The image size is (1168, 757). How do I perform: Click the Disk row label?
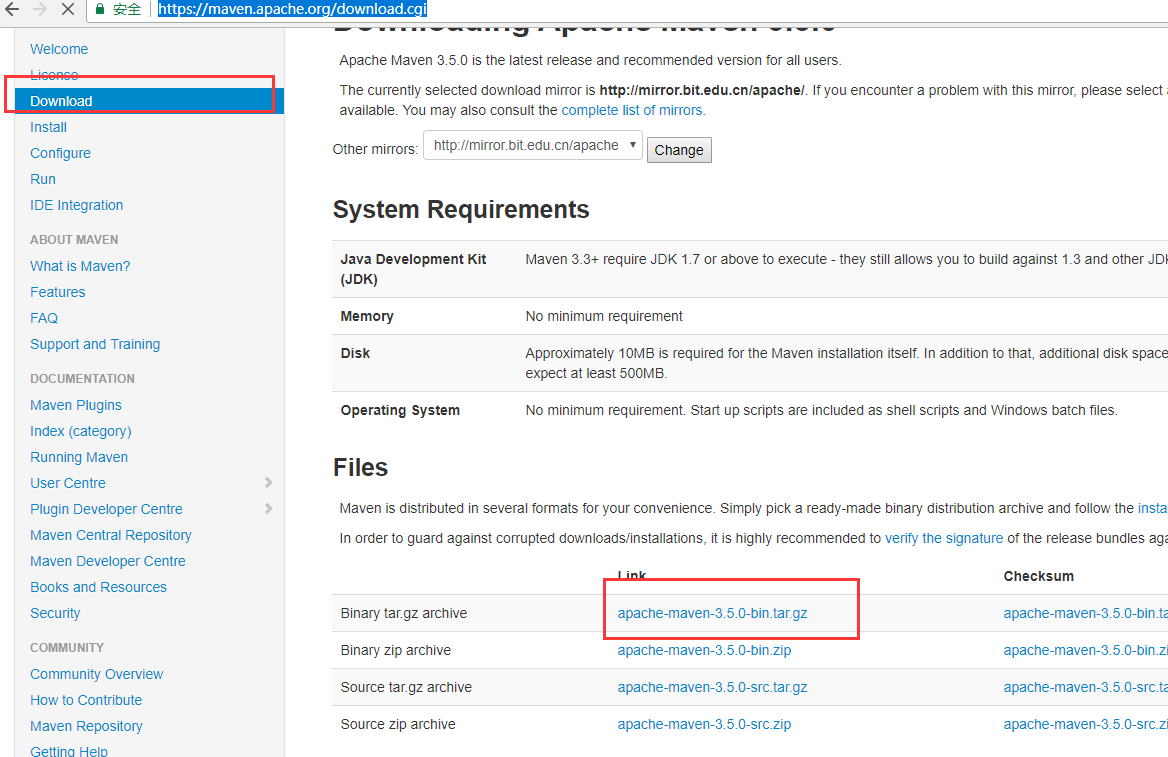tap(355, 353)
